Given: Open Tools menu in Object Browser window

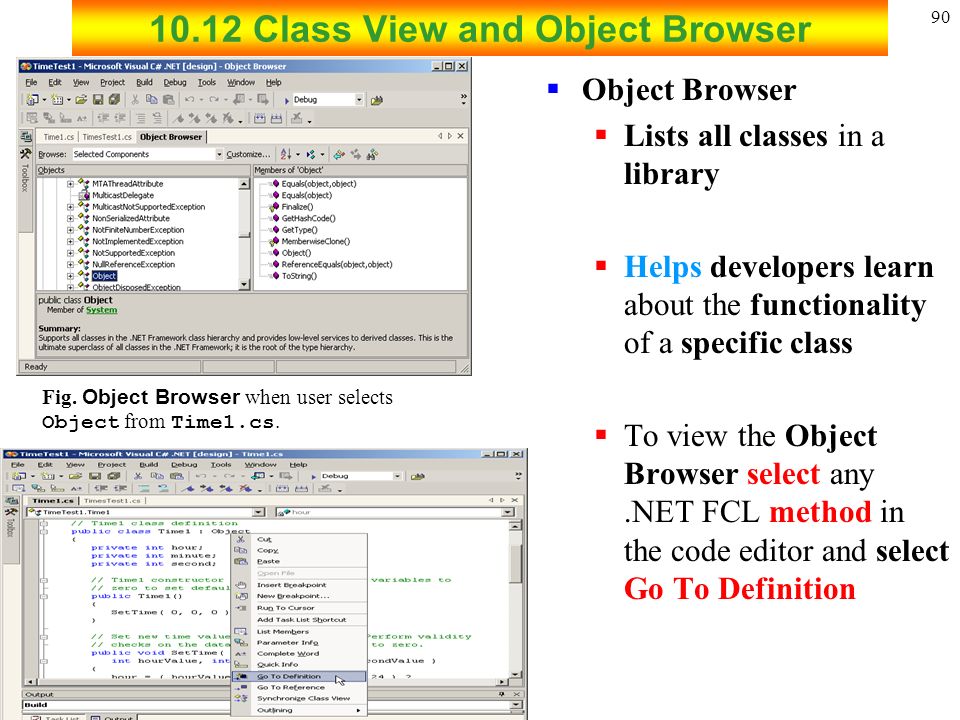Looking at the screenshot, I should pyautogui.click(x=206, y=82).
